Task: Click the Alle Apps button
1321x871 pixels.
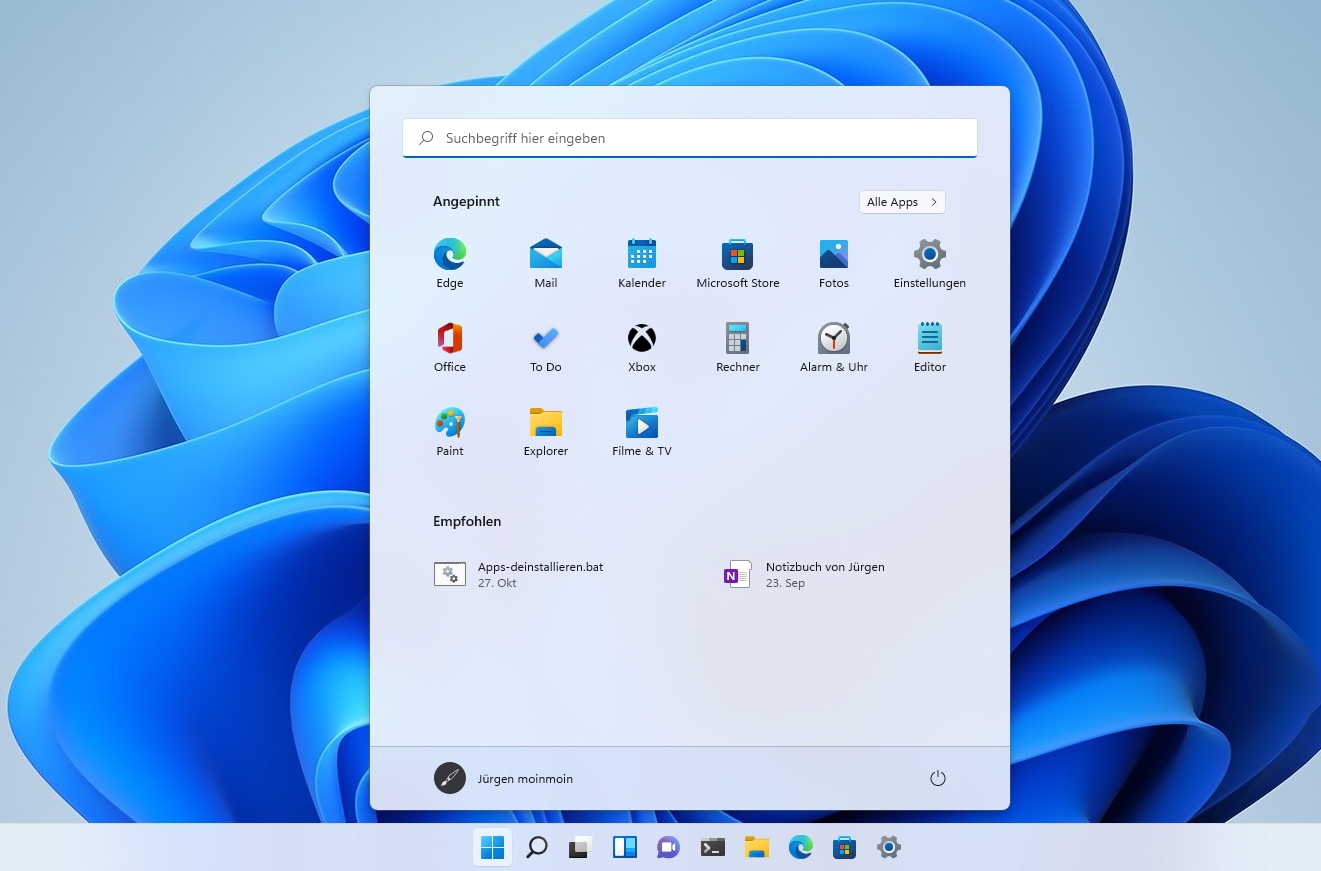Action: 902,202
